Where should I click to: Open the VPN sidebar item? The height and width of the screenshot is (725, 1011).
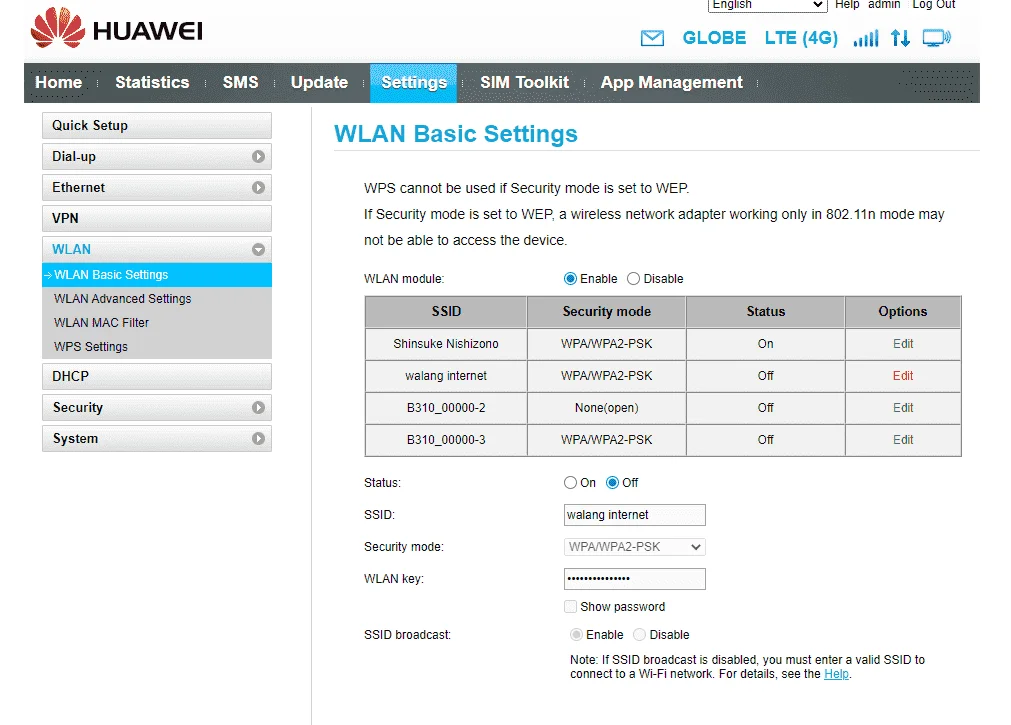point(157,219)
